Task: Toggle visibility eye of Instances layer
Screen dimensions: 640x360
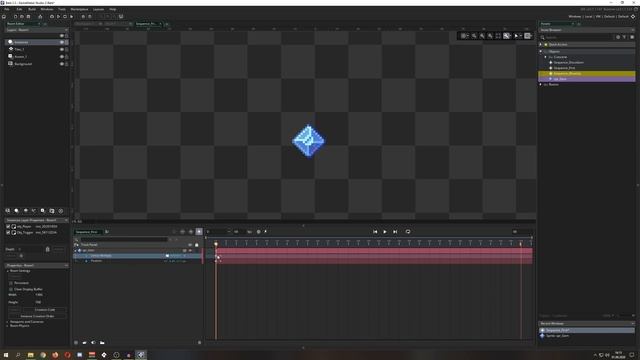Action: click(62, 42)
